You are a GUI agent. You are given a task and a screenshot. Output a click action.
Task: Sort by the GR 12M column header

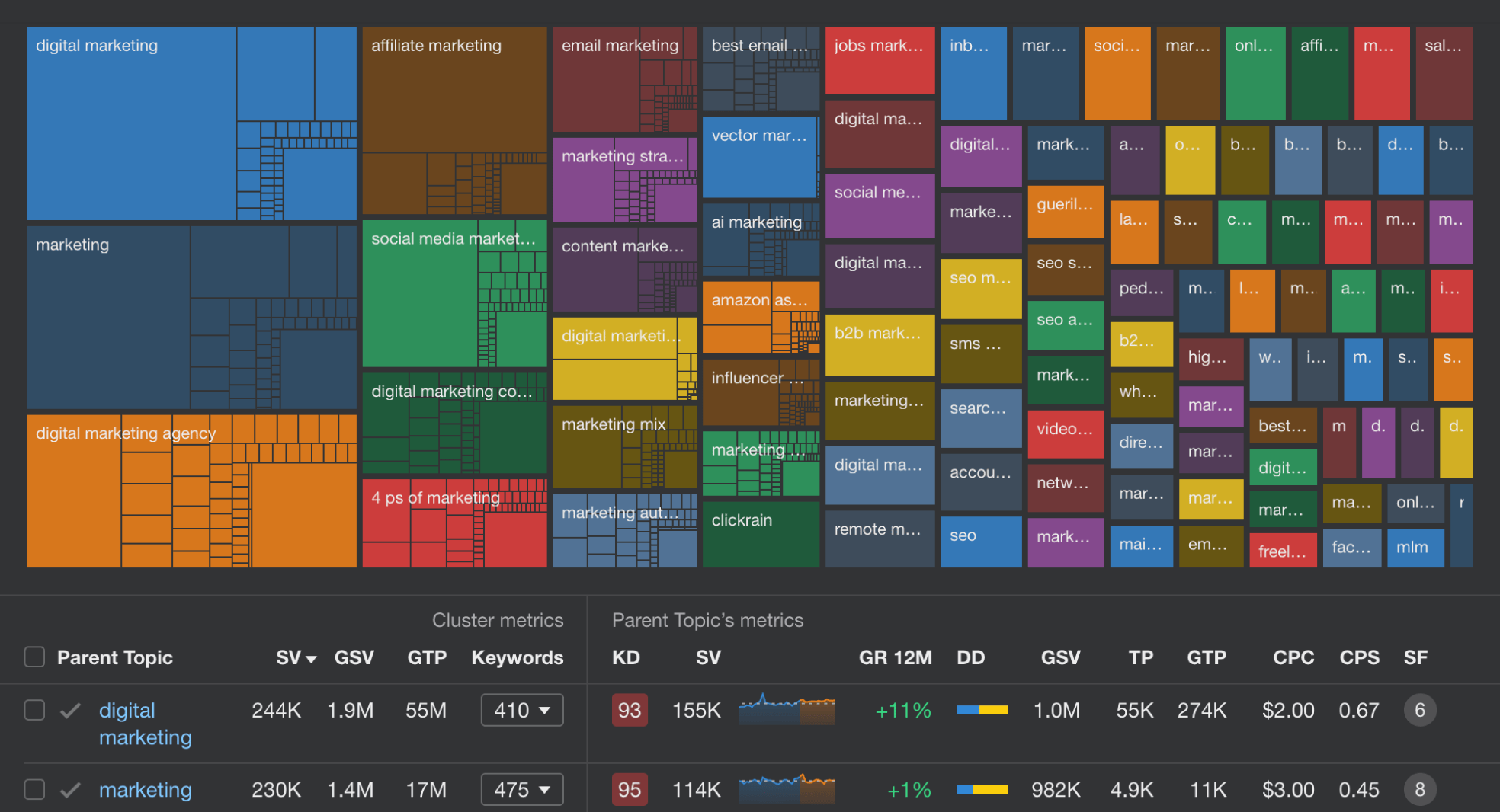(895, 657)
